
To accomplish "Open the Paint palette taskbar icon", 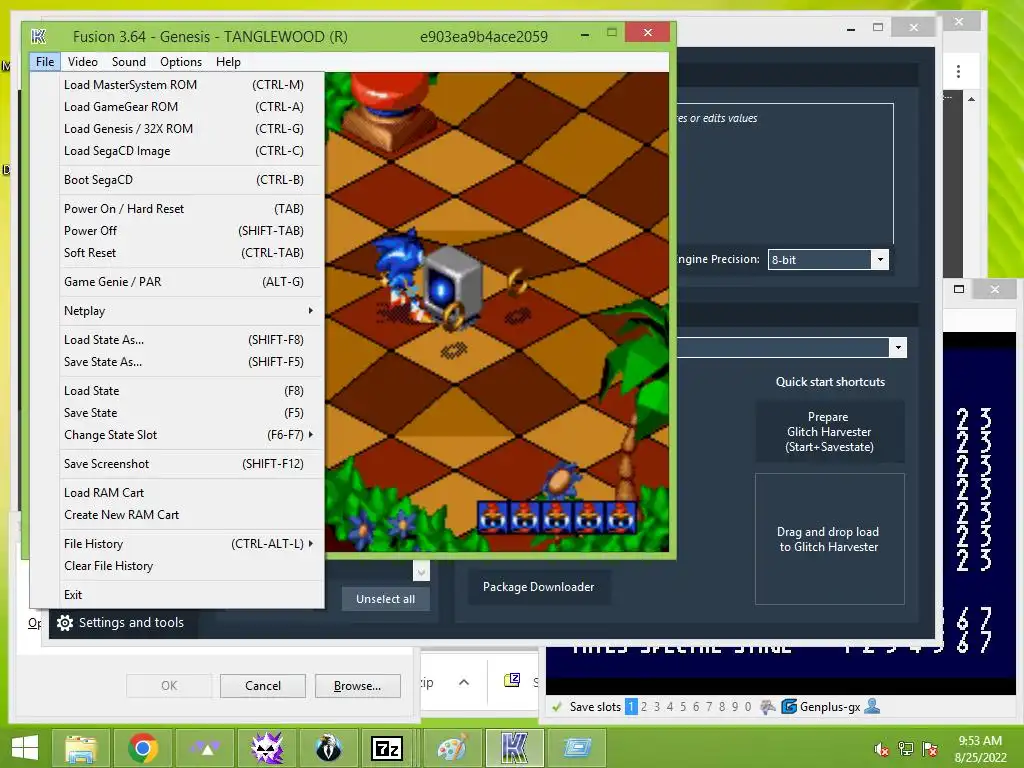I will pos(453,748).
